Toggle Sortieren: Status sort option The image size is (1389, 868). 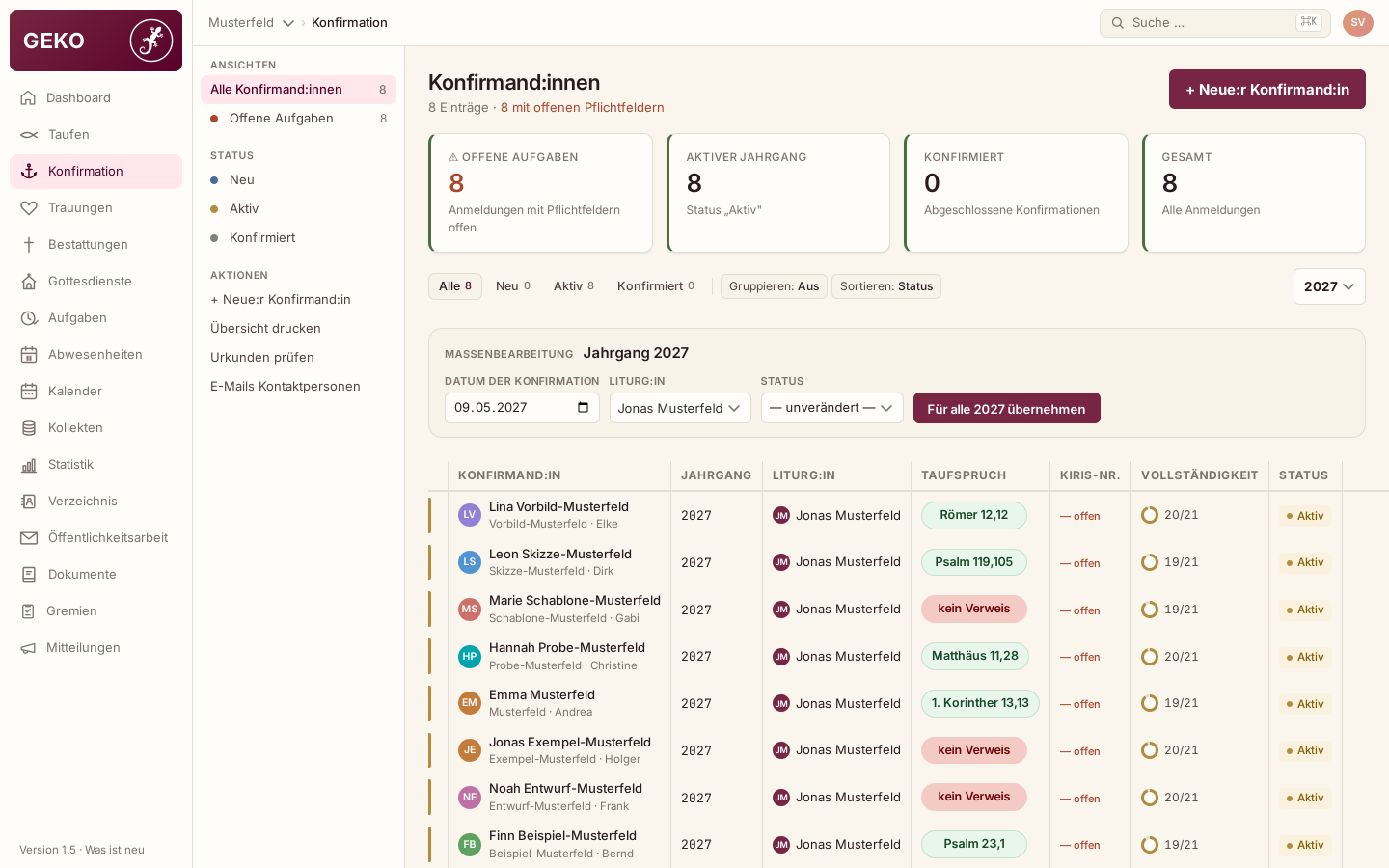click(x=886, y=286)
